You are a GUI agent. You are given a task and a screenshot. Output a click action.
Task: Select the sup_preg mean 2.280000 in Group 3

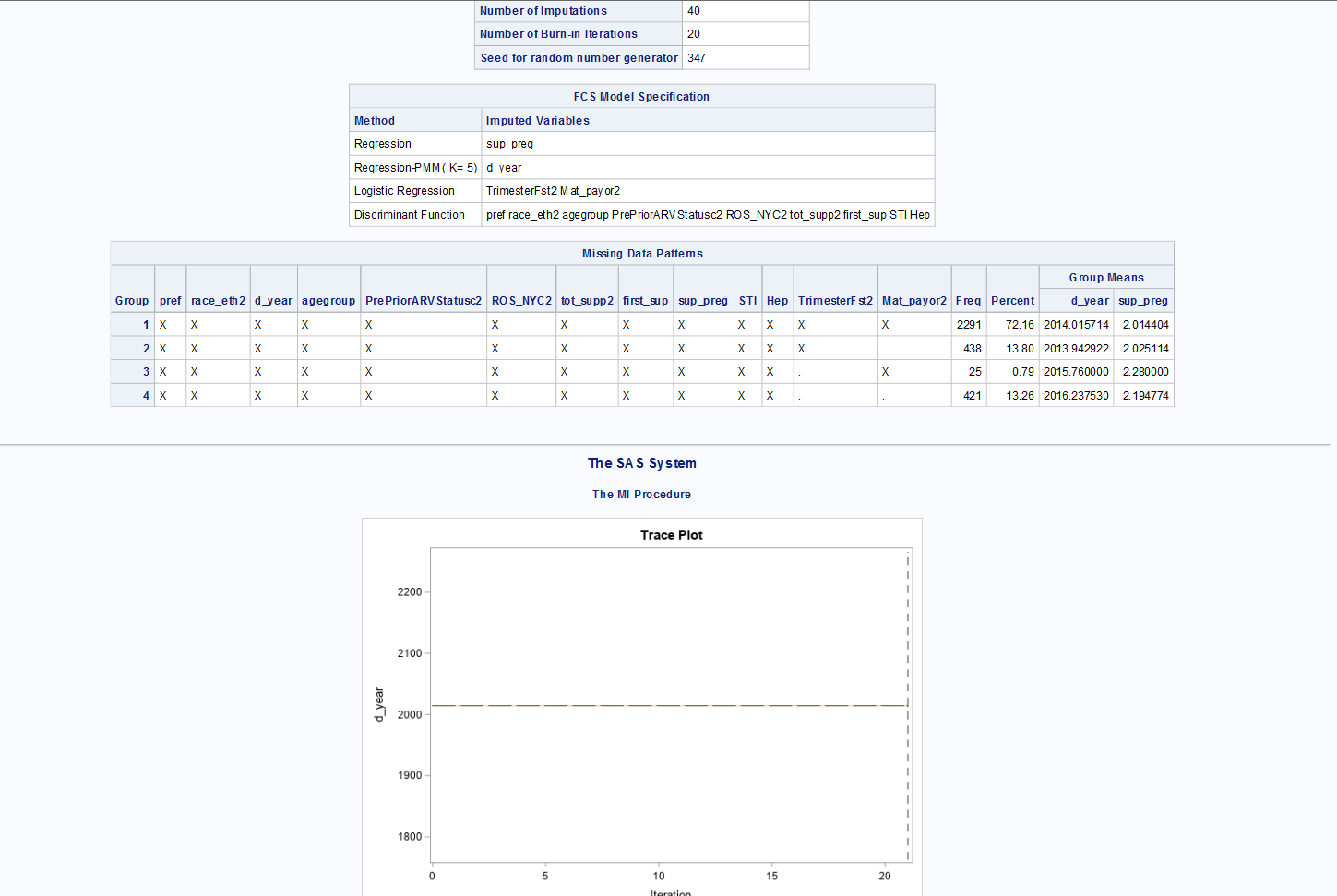tap(1145, 371)
